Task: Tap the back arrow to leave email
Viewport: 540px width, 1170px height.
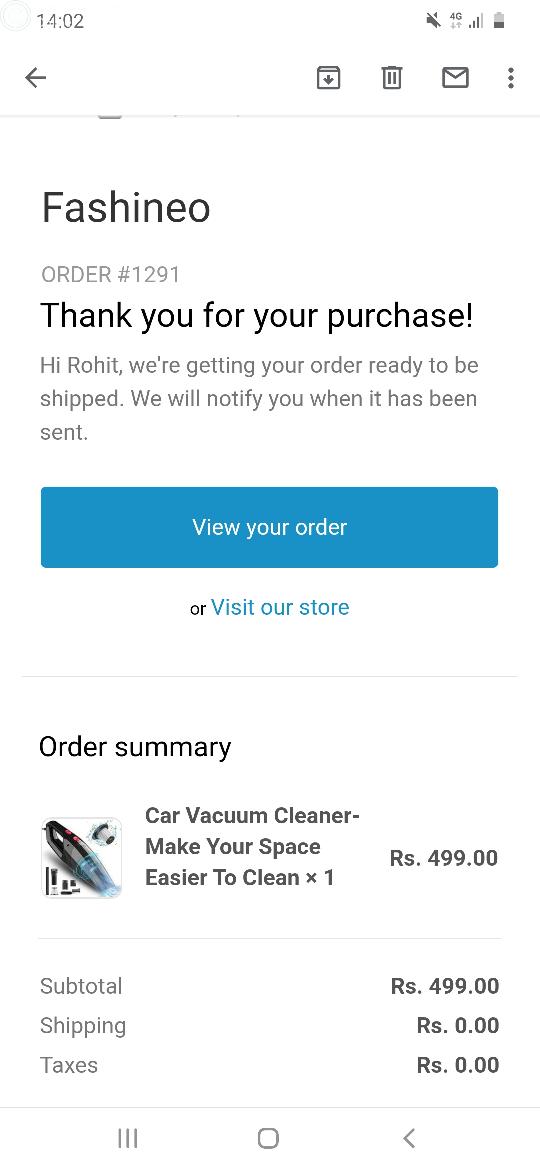Action: point(35,77)
